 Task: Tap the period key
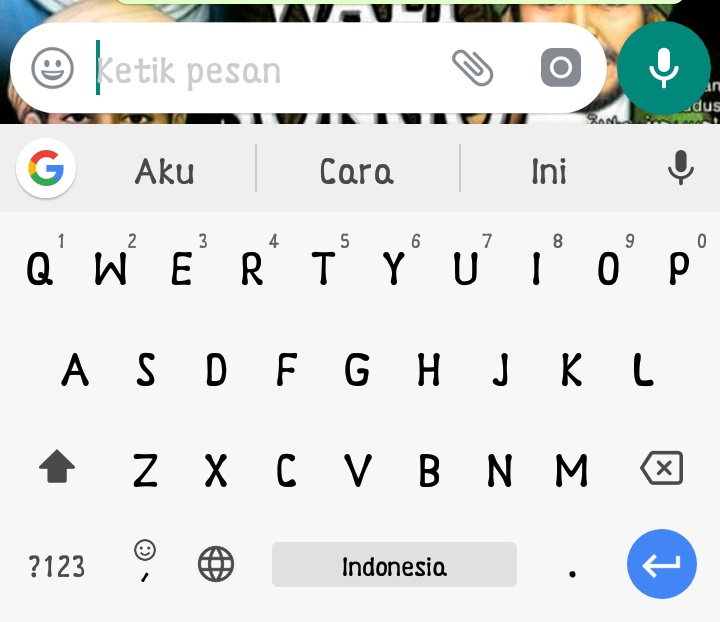tap(572, 573)
